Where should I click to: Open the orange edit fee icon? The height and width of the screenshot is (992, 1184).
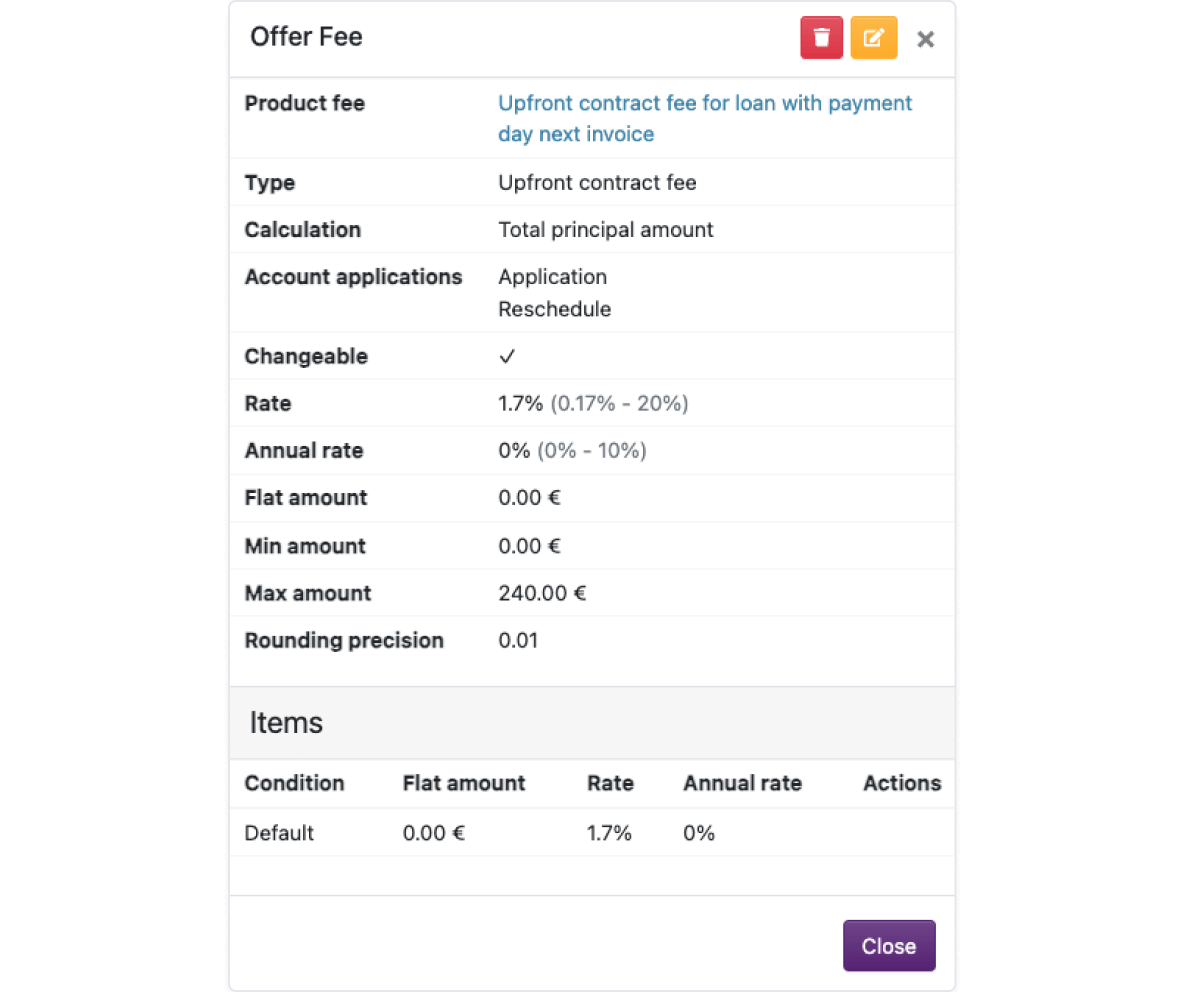(874, 38)
